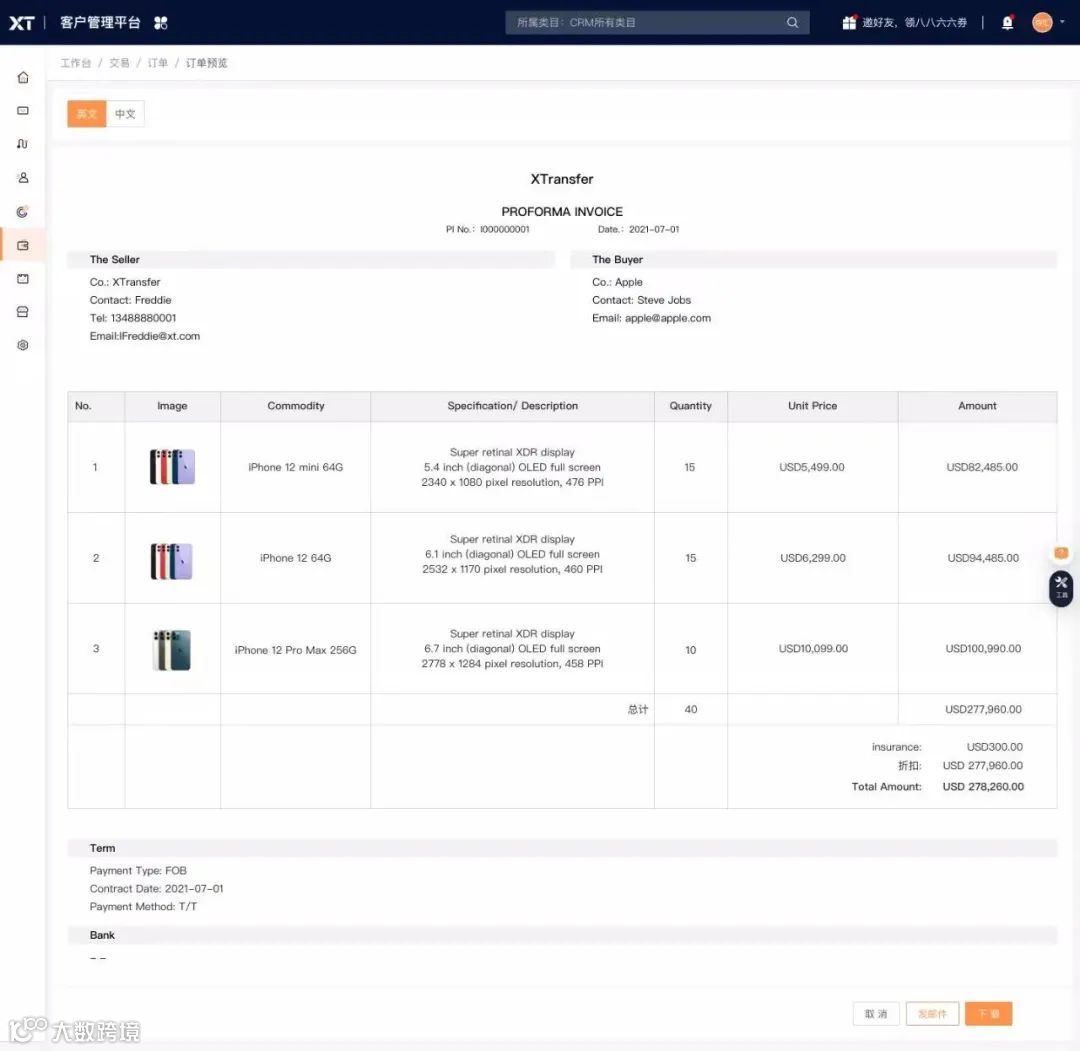Click the Quantity column header
Screen dimensions: 1080x1051
[x=690, y=406]
